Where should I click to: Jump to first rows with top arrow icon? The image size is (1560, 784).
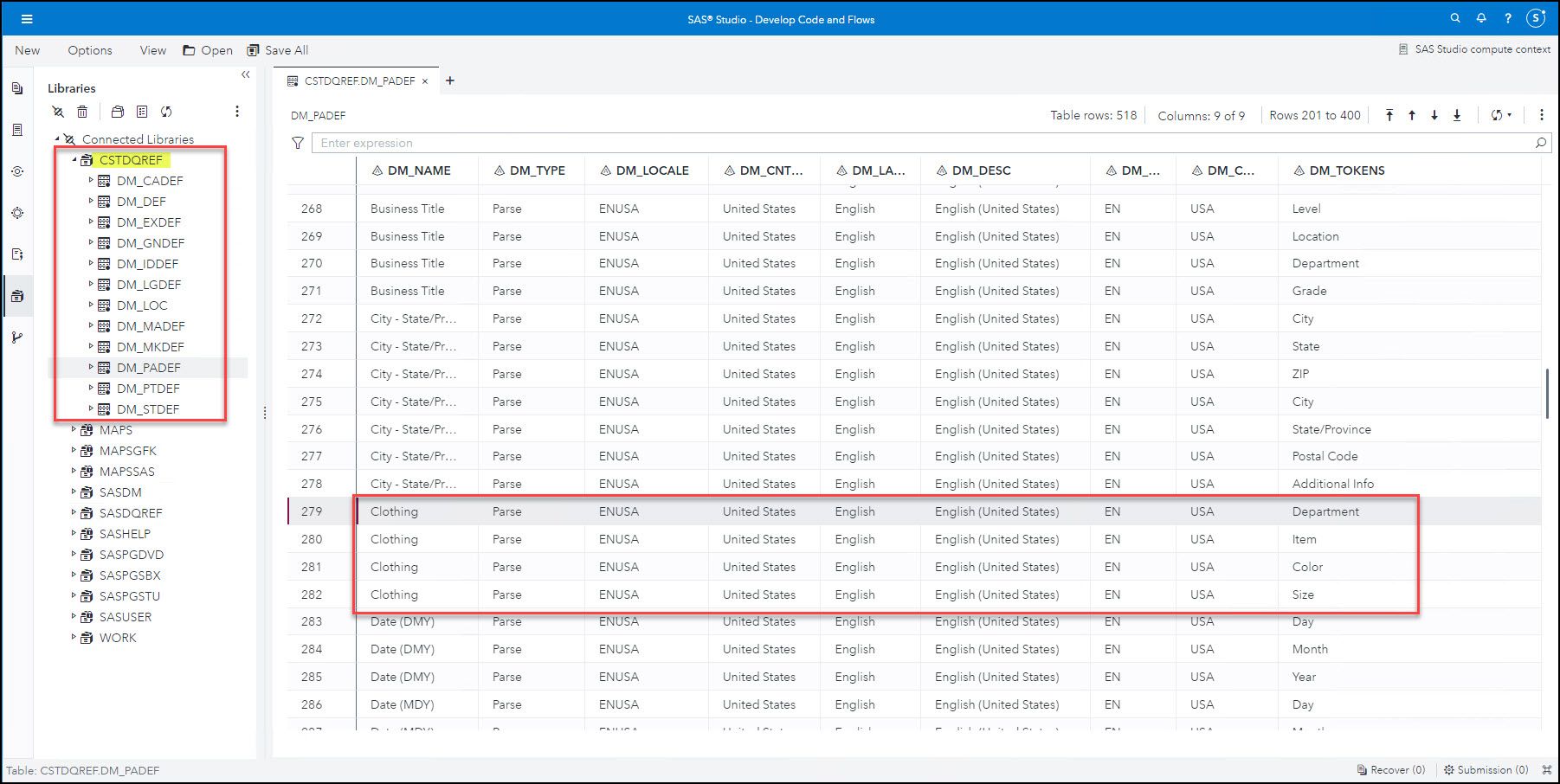click(1389, 114)
